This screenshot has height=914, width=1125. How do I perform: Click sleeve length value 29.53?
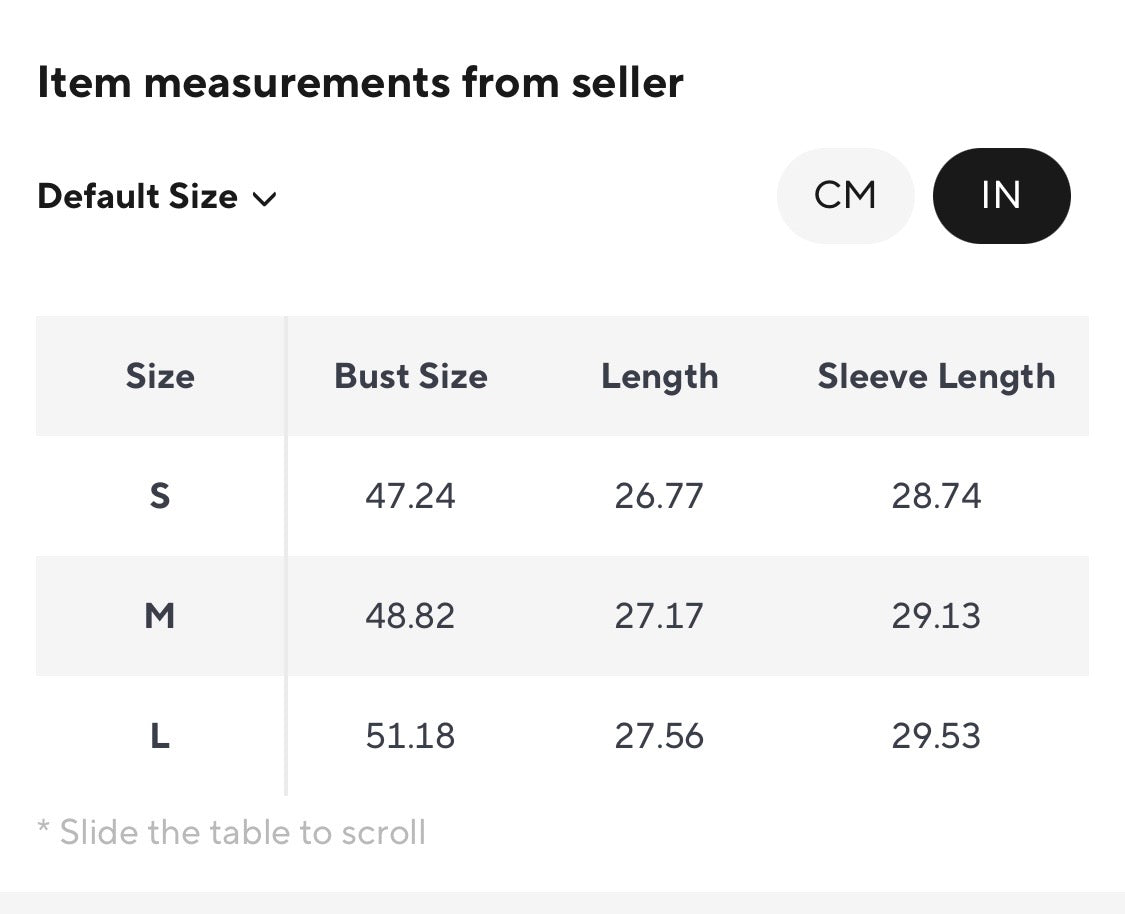click(936, 735)
